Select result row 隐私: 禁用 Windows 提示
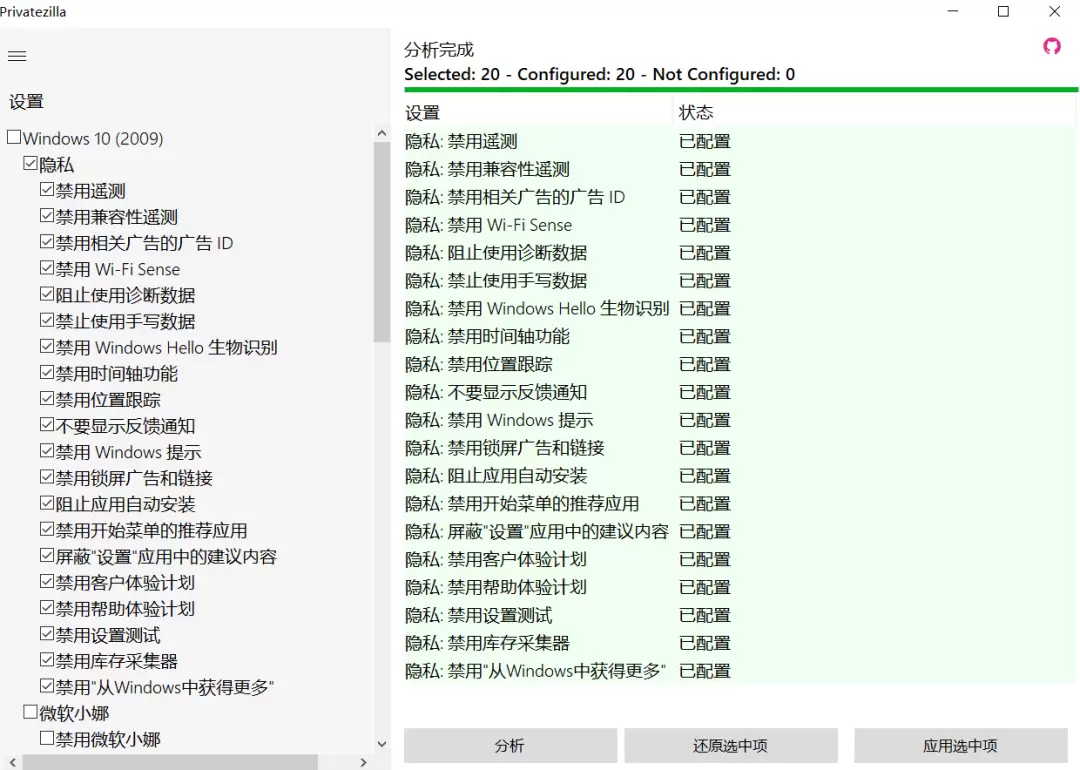 coord(740,421)
